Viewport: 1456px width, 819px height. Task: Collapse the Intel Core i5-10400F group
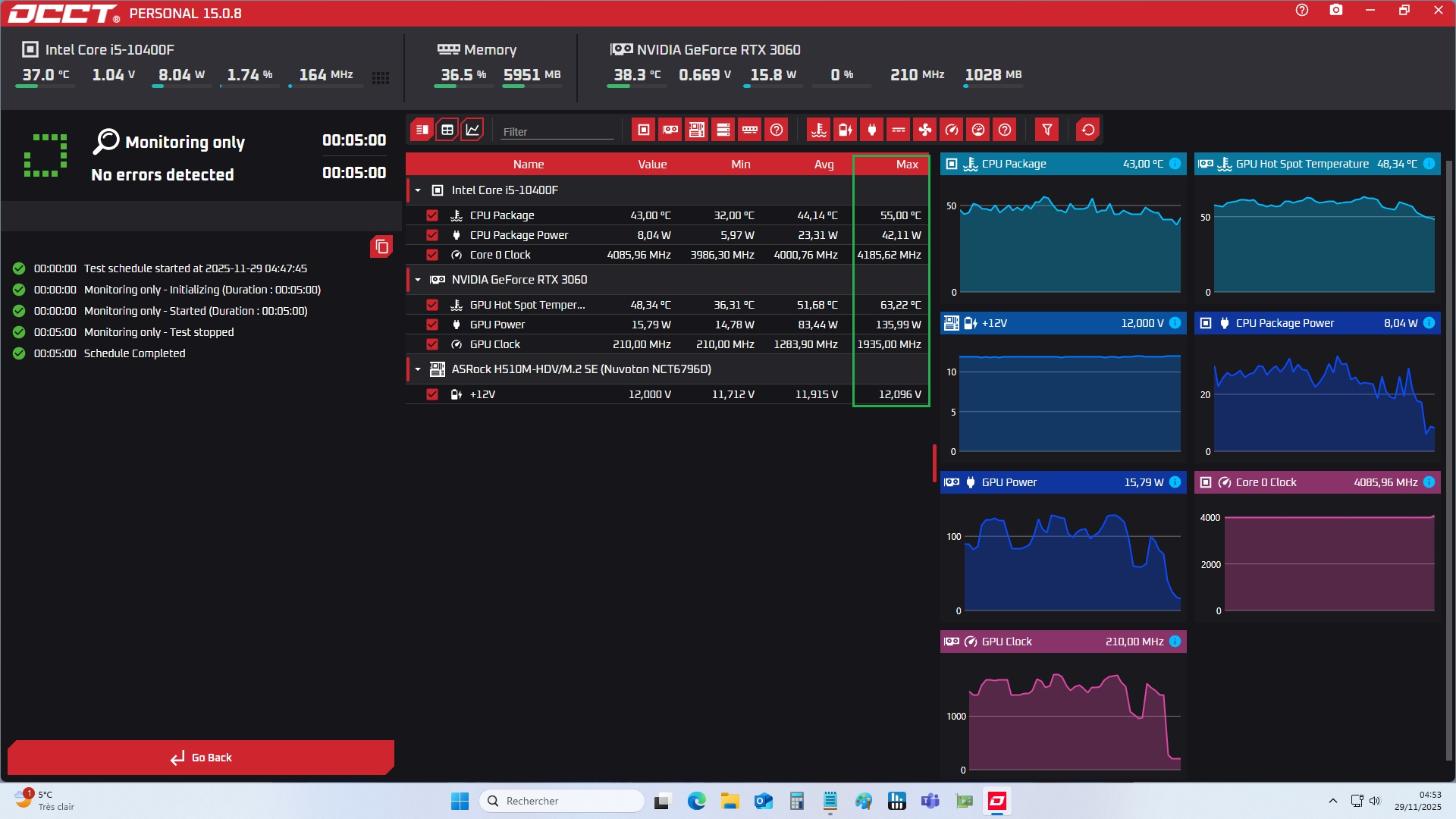[x=418, y=190]
